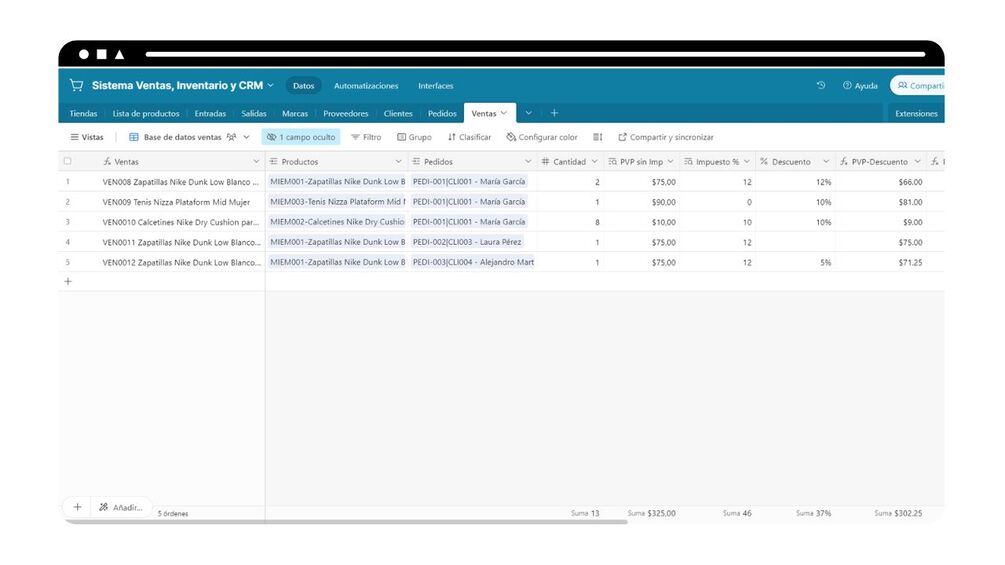The image size is (1005, 565).
Task: Expand the base name dropdown arrow
Action: coord(270,85)
